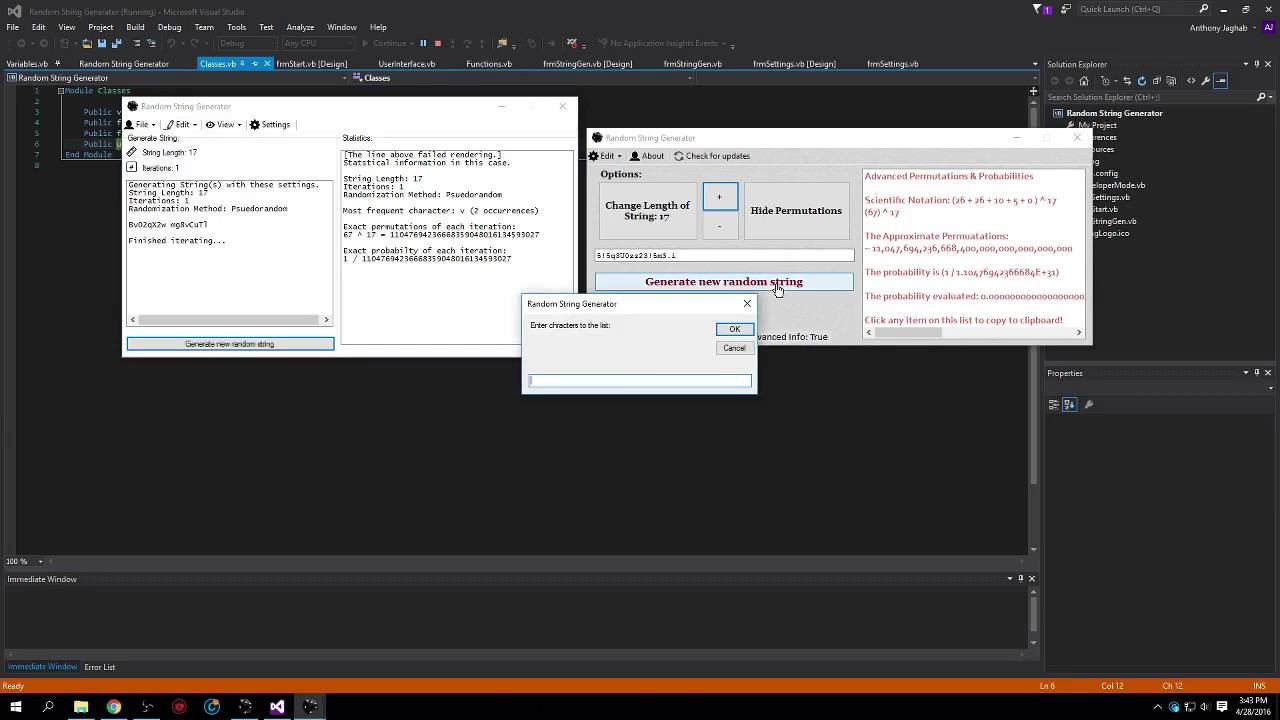The height and width of the screenshot is (720, 1280).
Task: Open the Debug configuration combo box
Action: [246, 43]
